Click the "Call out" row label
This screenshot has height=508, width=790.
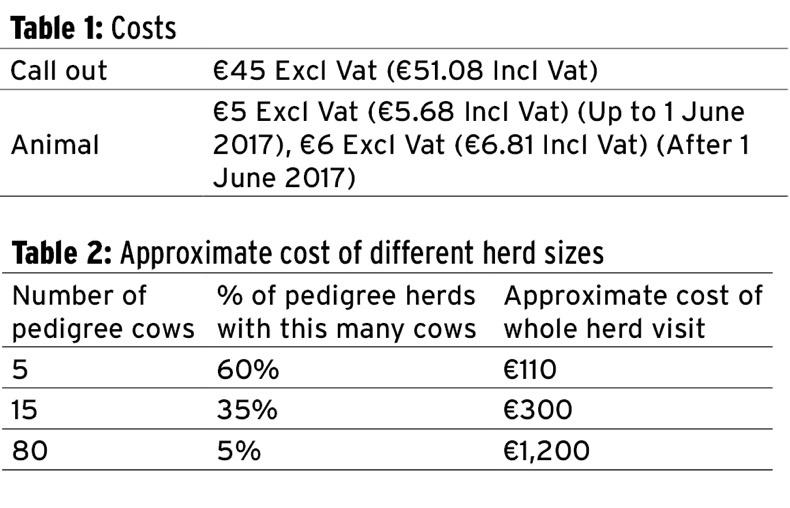(x=58, y=72)
